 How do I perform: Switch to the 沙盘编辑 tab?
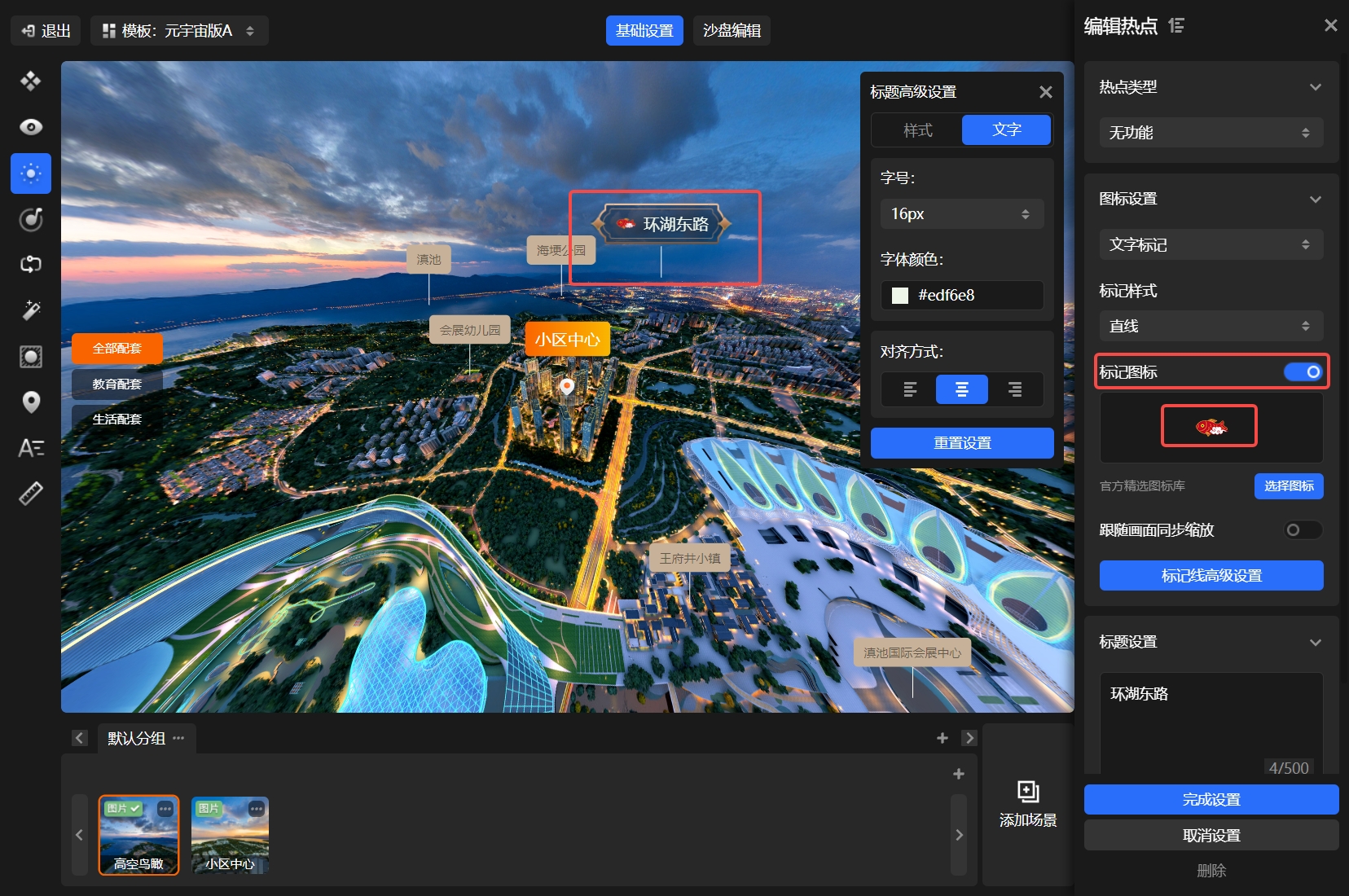(732, 31)
